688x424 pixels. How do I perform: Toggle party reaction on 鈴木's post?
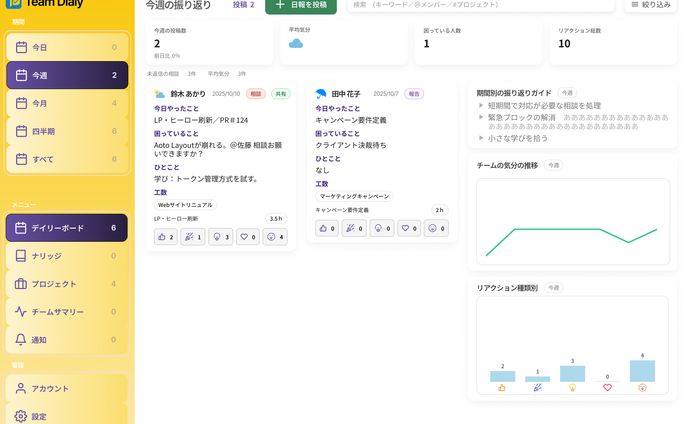tap(193, 237)
